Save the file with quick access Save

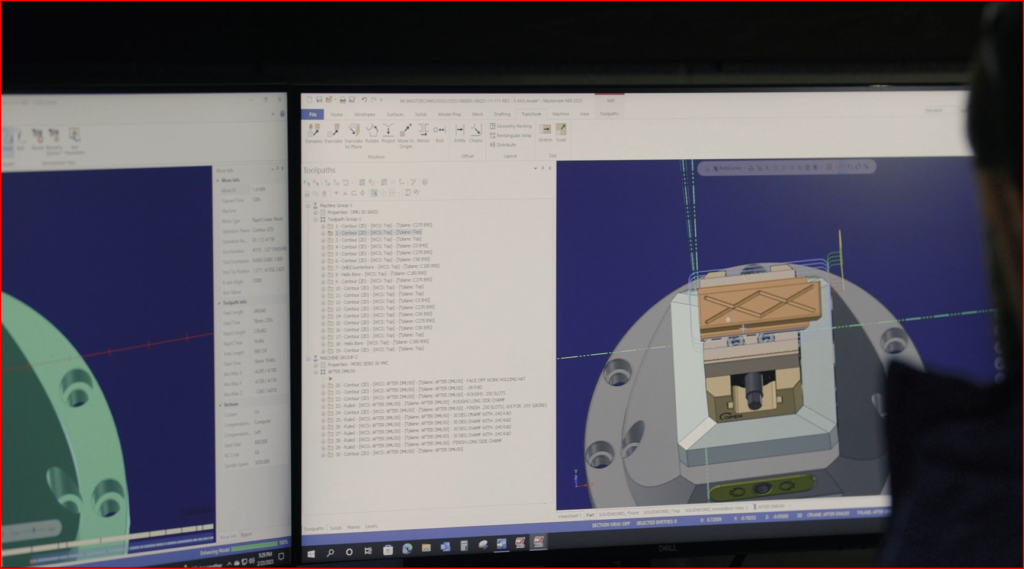319,100
